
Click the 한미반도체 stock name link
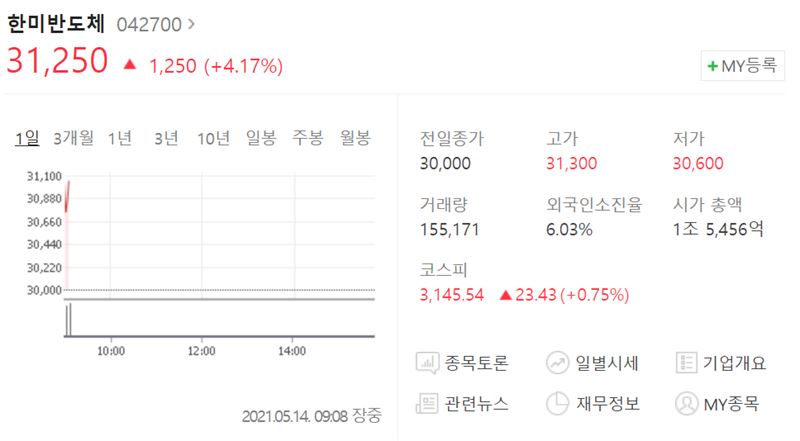pos(56,23)
